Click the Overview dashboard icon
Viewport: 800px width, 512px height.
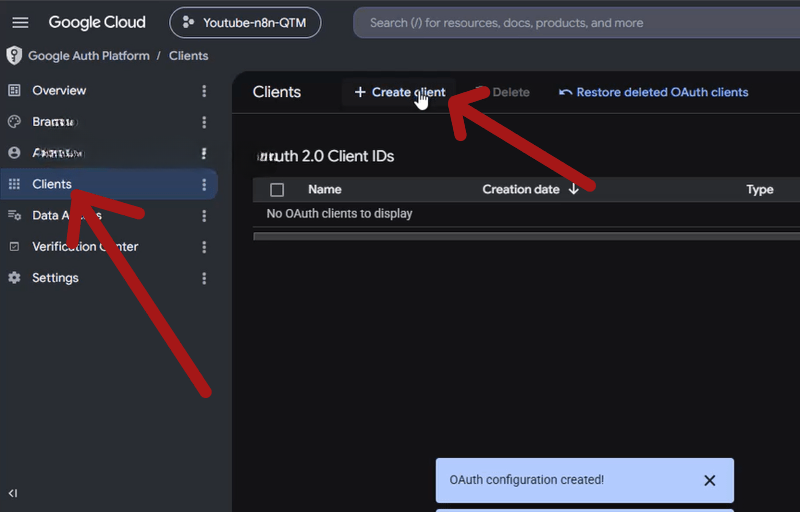[14, 91]
